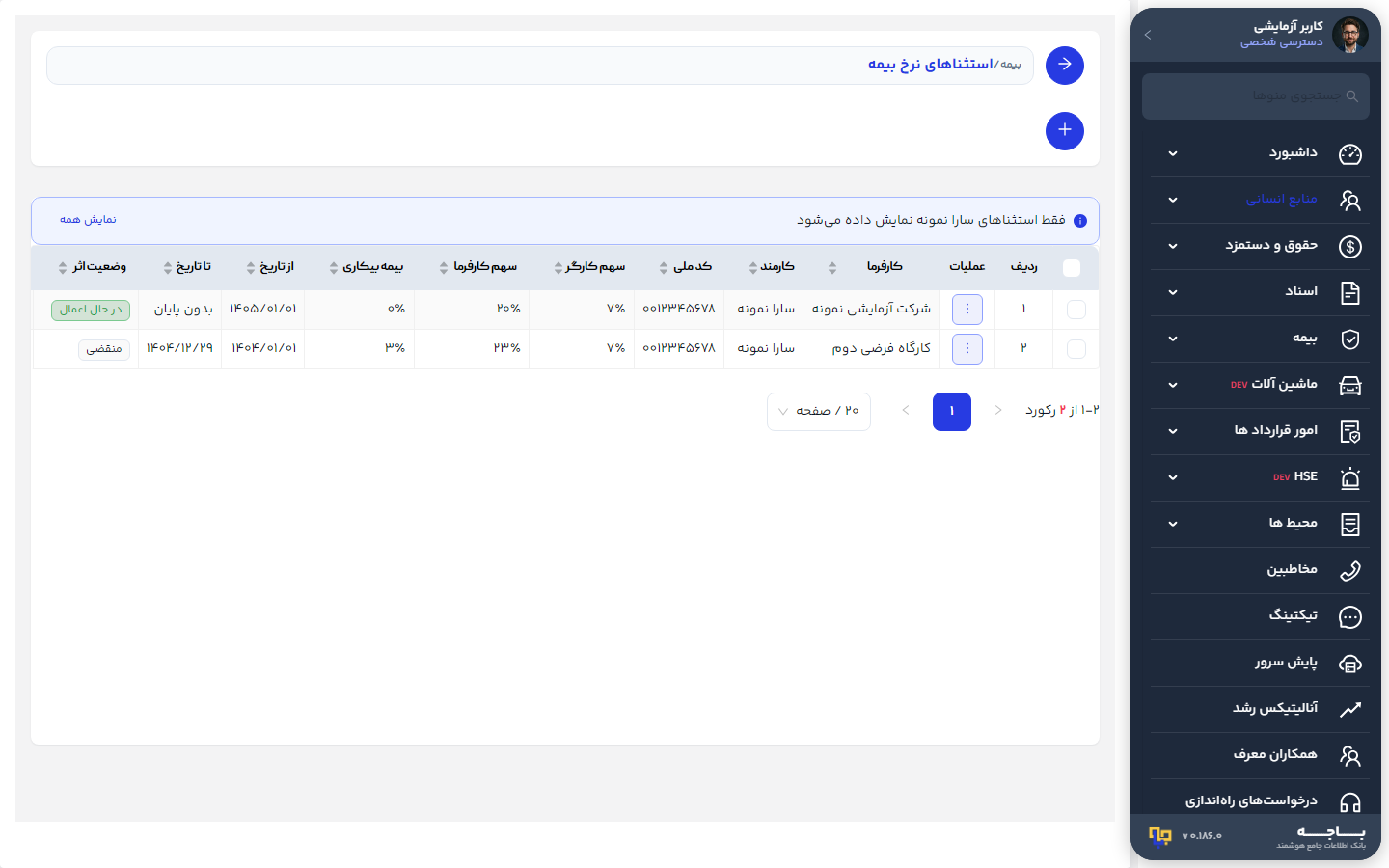Click the درخواست‌های راه‌اندازی headset icon
Image resolution: width=1389 pixels, height=868 pixels.
pyautogui.click(x=1350, y=802)
